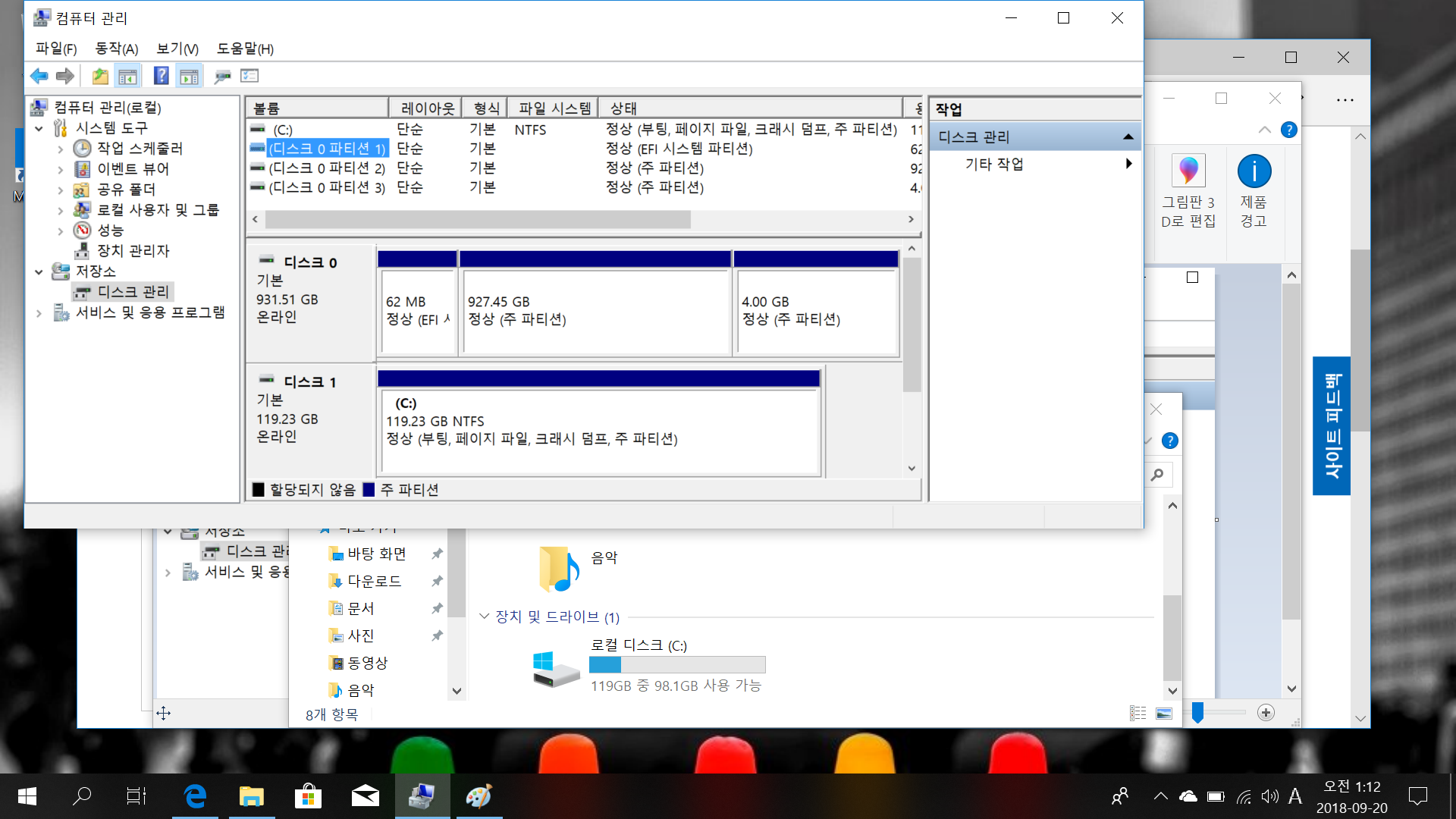1456x819 pixels.
Task: Click the Rescan disks toolbar icon
Action: click(x=222, y=76)
